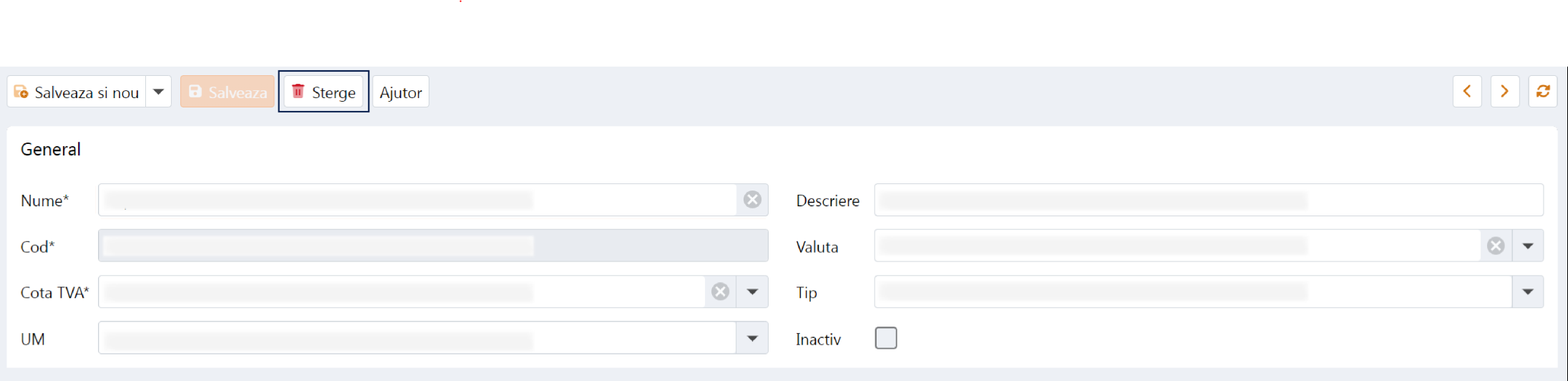Click the next record arrow icon

[1504, 92]
